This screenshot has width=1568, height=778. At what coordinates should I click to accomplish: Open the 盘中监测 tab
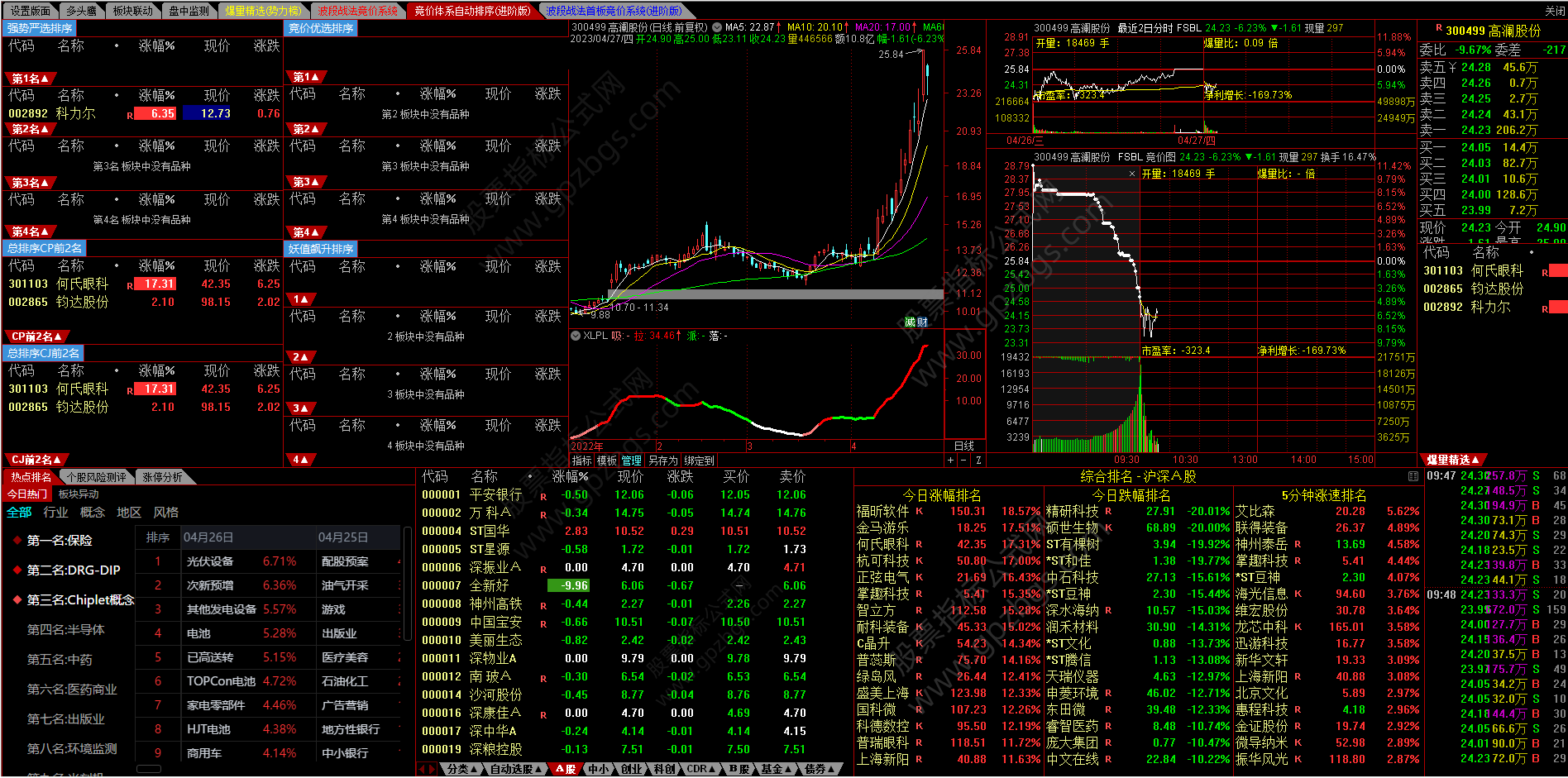click(x=189, y=11)
